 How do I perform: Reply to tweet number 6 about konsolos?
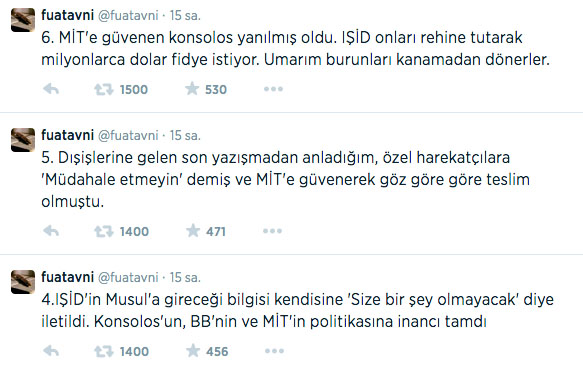51,89
